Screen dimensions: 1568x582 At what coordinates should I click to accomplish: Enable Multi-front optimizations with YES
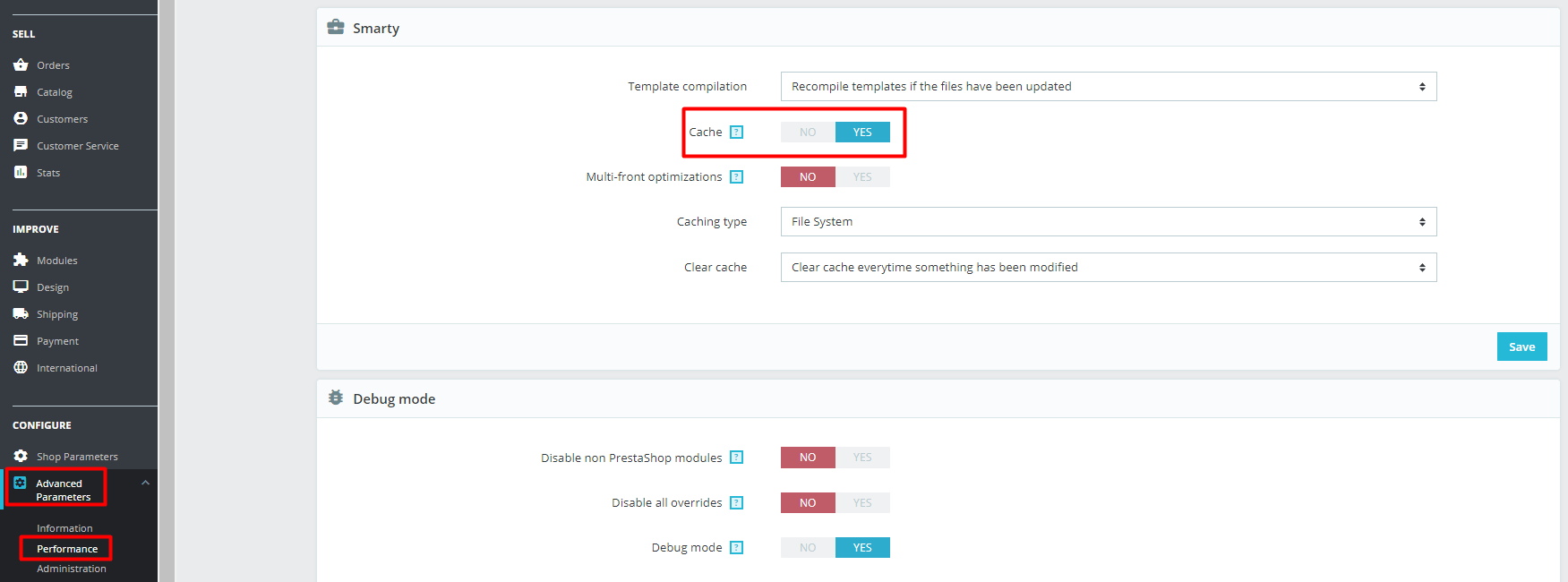pos(862,177)
